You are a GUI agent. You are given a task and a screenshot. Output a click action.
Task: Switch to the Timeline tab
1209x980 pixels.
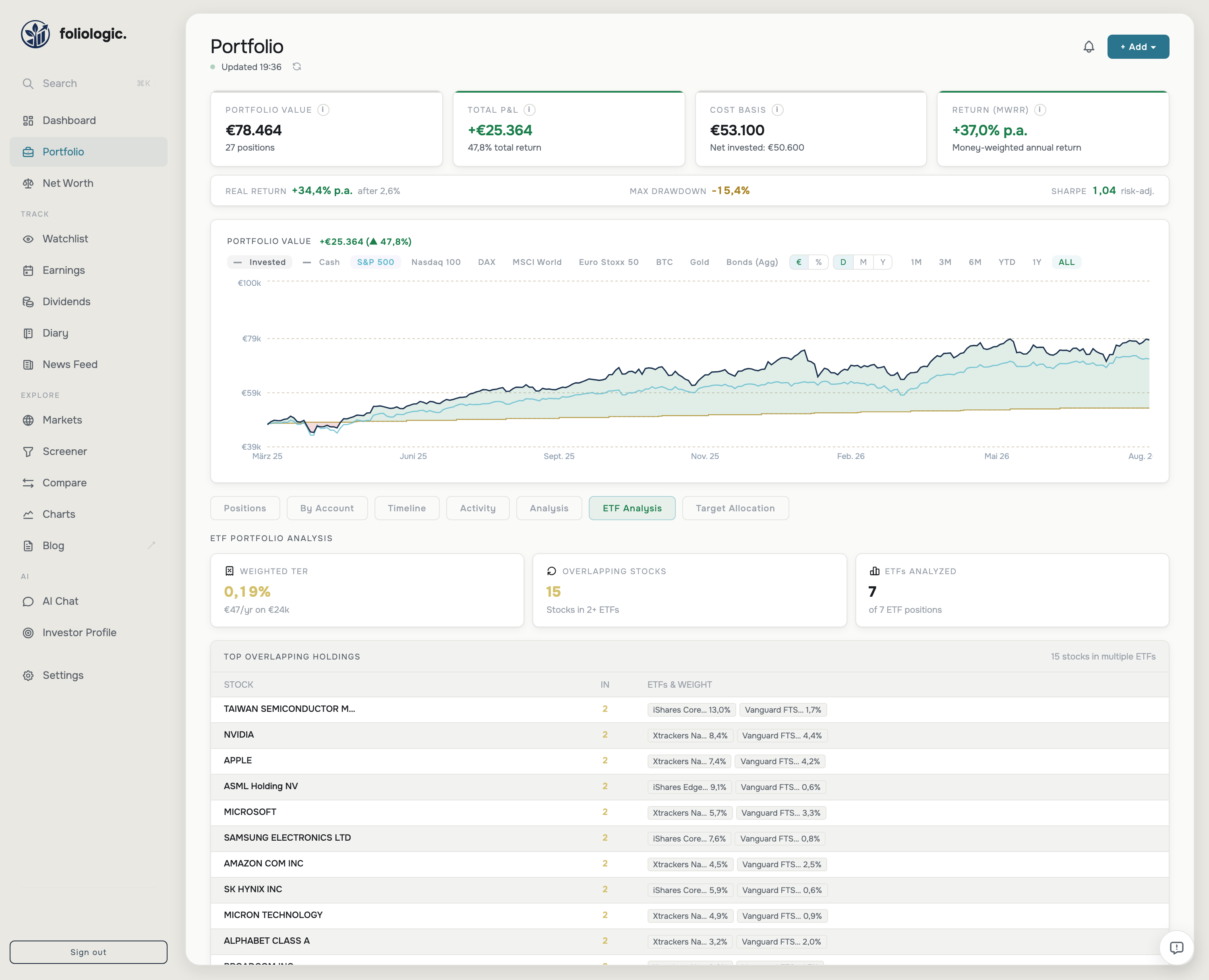pyautogui.click(x=407, y=508)
